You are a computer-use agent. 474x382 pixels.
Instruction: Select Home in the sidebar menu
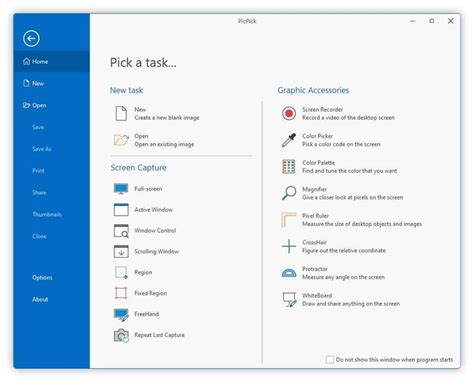point(51,62)
